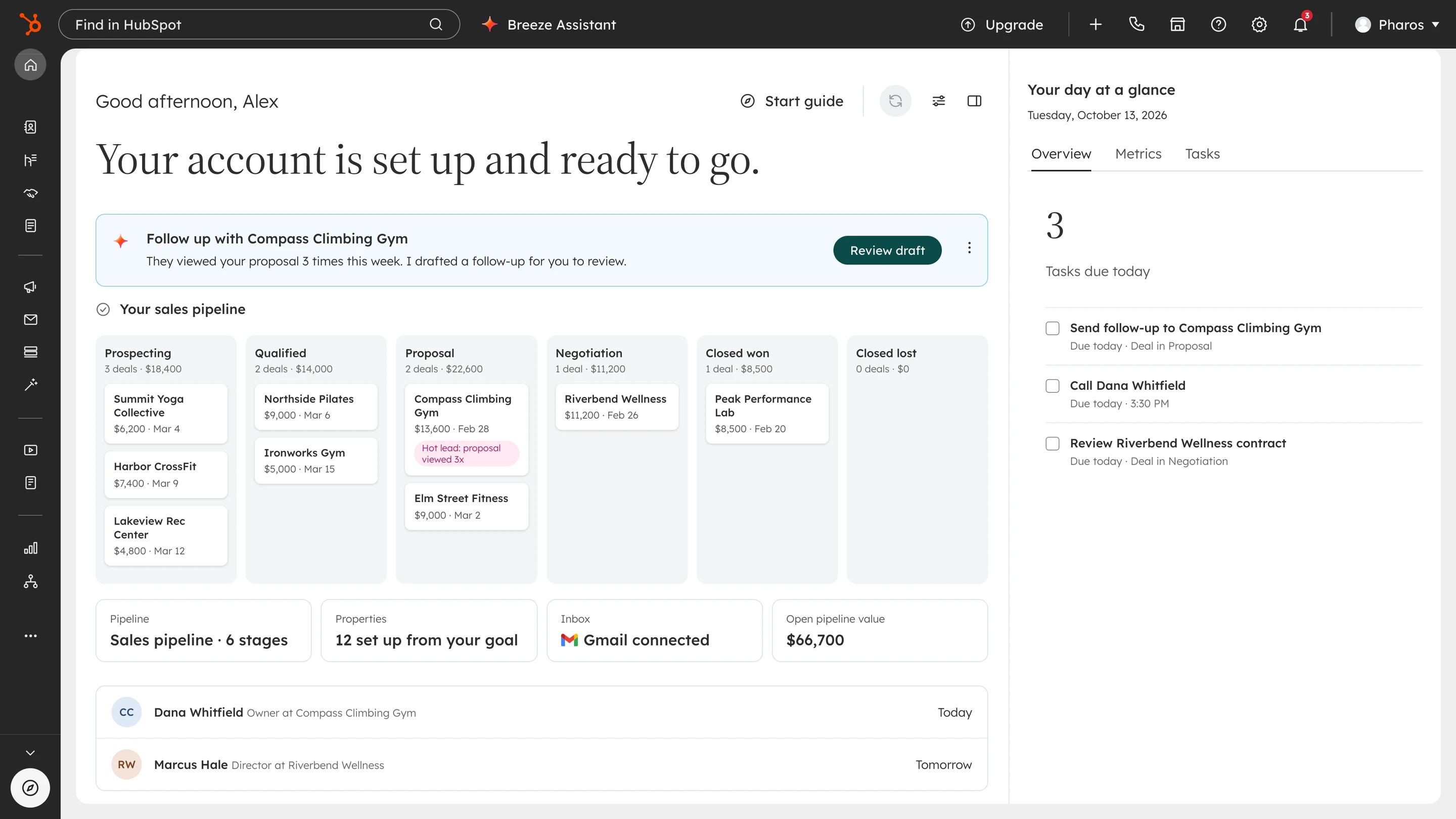
Task: Check Review Riverbend Wellness contract task
Action: (1053, 444)
